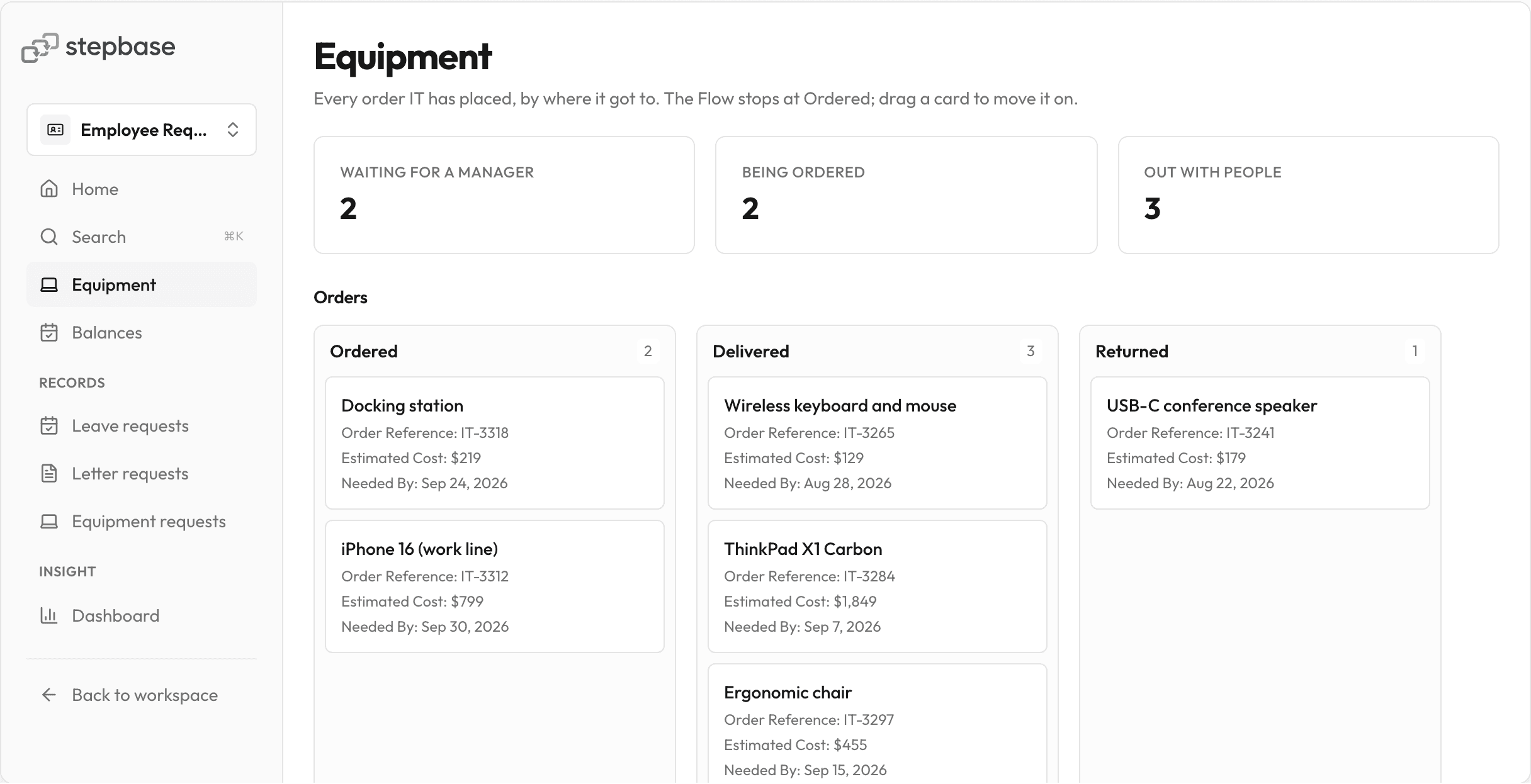Screen dimensions: 1531x784
Task: Click the Returned column count badge
Action: click(1415, 351)
